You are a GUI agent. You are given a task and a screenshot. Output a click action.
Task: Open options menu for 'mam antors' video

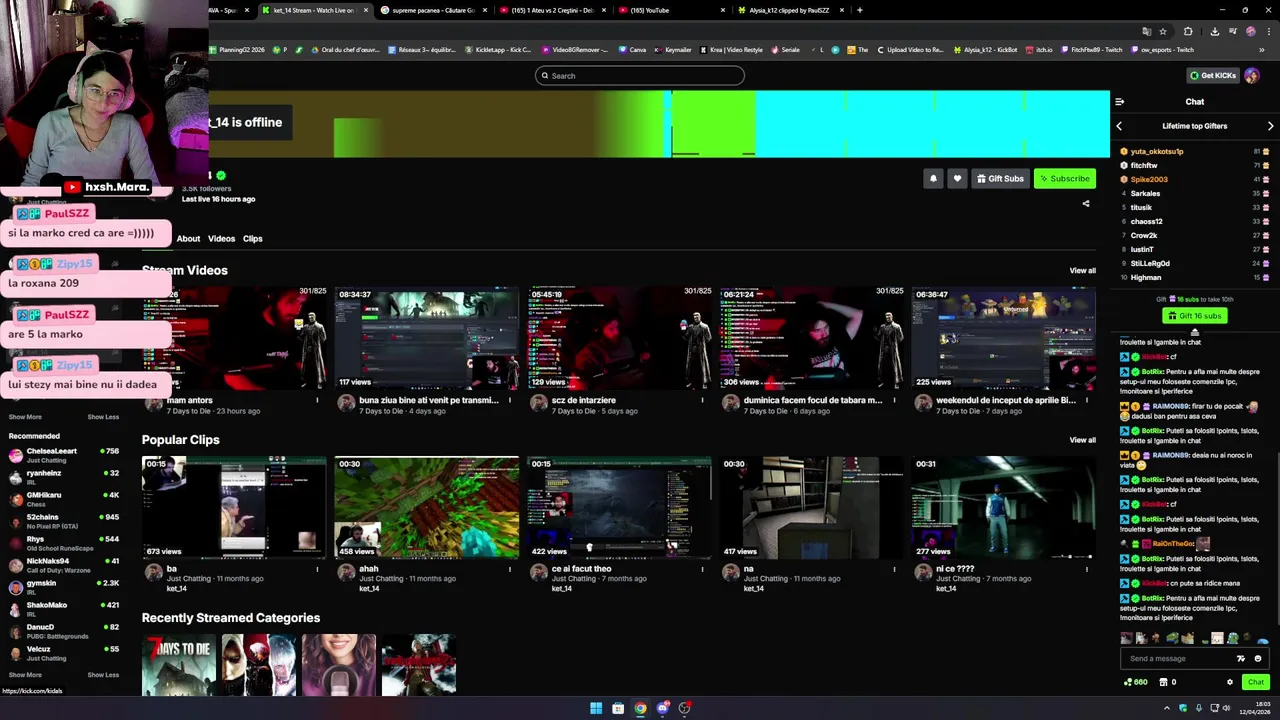[x=317, y=401]
